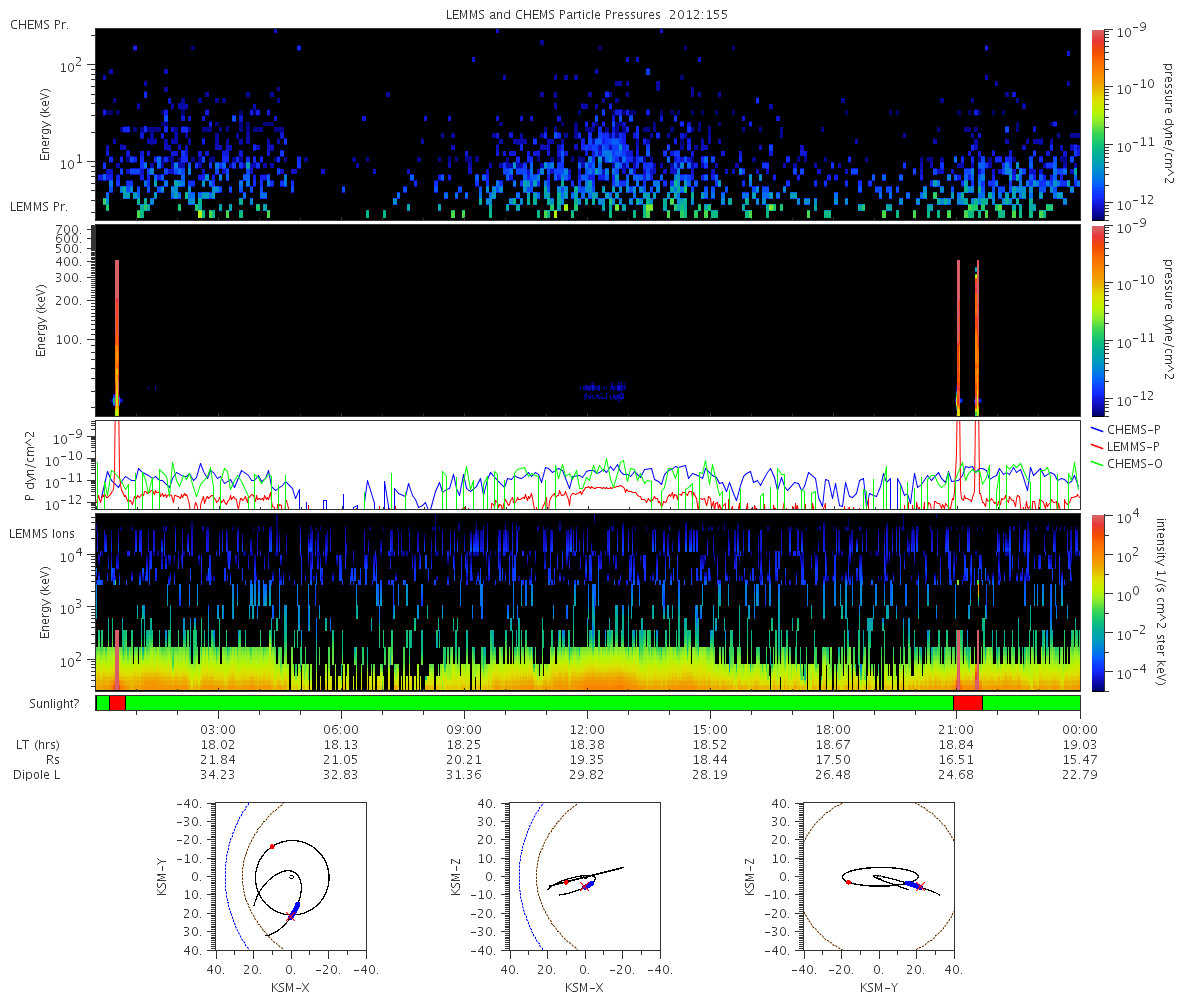Click the LEMMS pressure color bar

pos(1098,320)
